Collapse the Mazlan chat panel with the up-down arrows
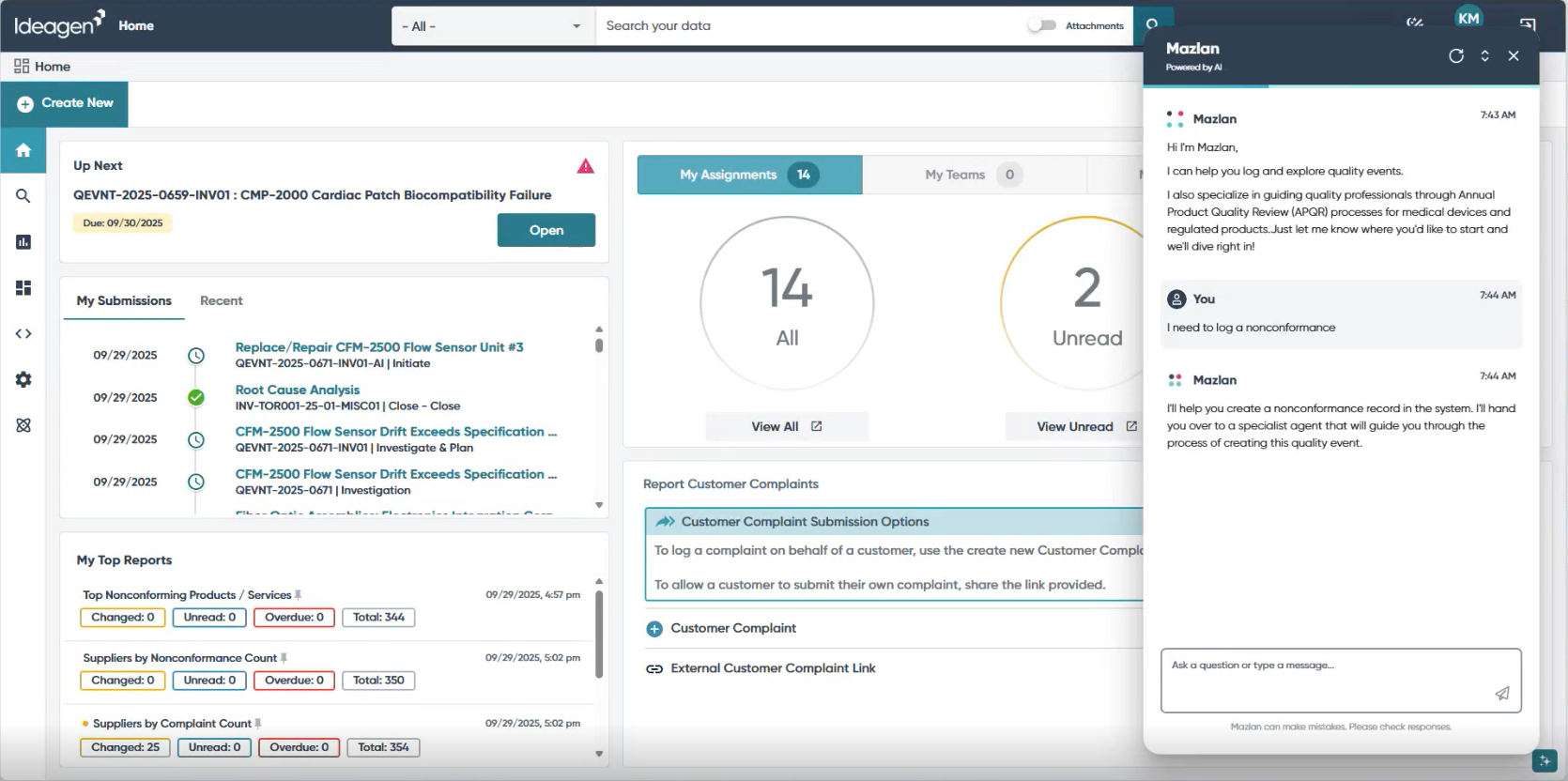Screen dimensions: 1568x781 1484,55
